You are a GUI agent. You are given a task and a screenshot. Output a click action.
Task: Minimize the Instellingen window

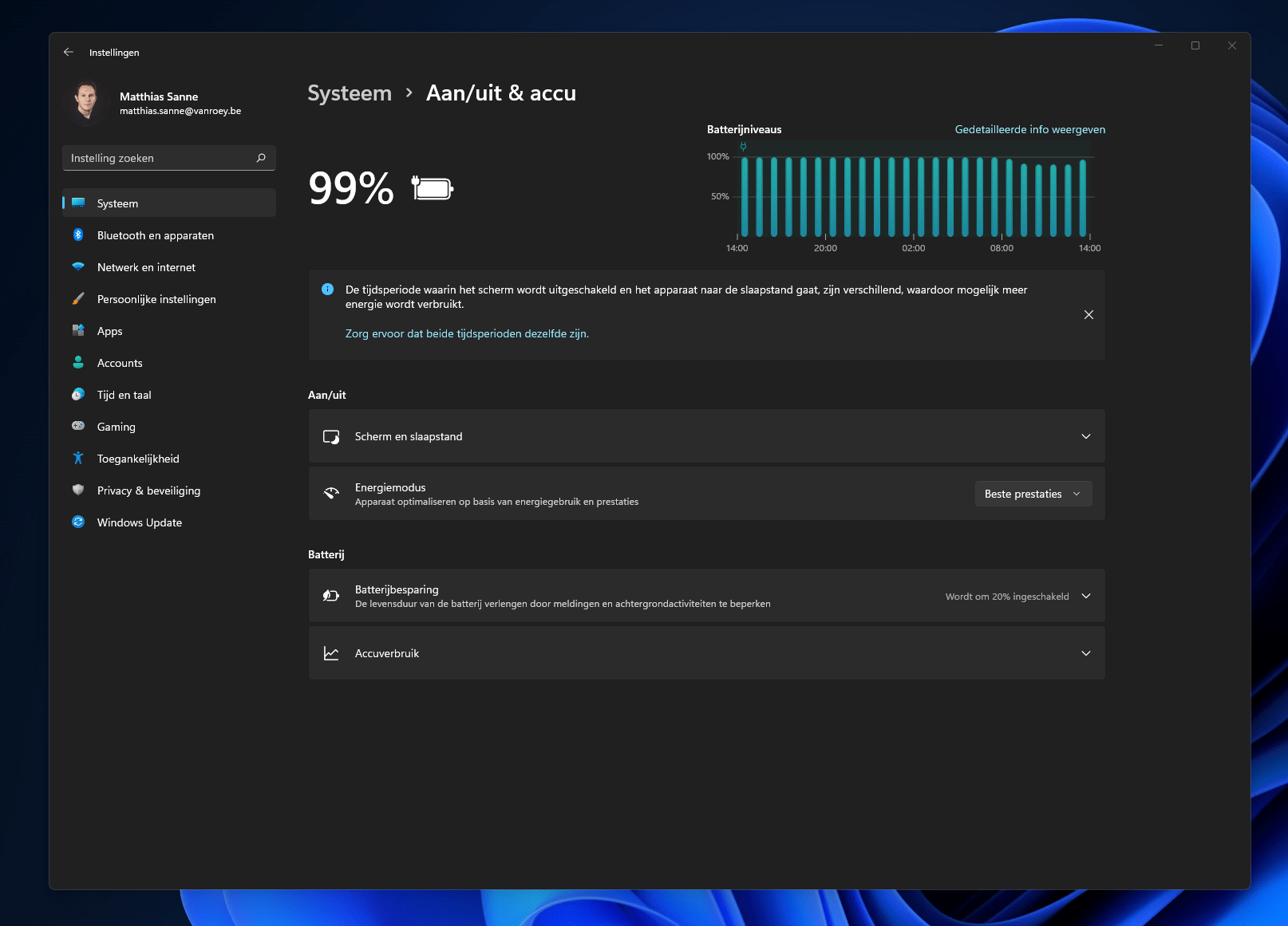coord(1159,45)
